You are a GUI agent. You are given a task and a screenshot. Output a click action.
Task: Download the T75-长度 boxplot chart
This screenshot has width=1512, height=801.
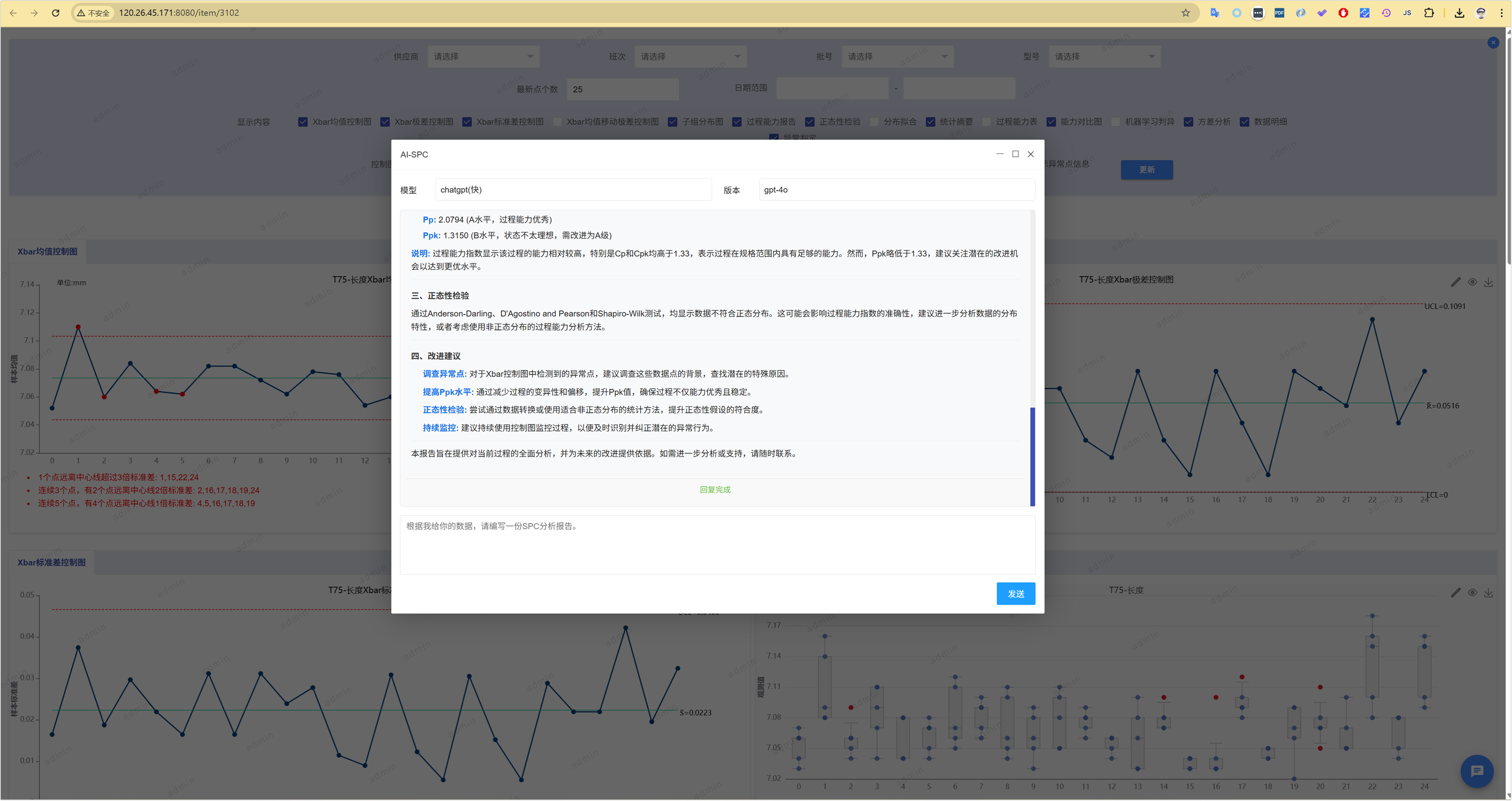point(1488,593)
